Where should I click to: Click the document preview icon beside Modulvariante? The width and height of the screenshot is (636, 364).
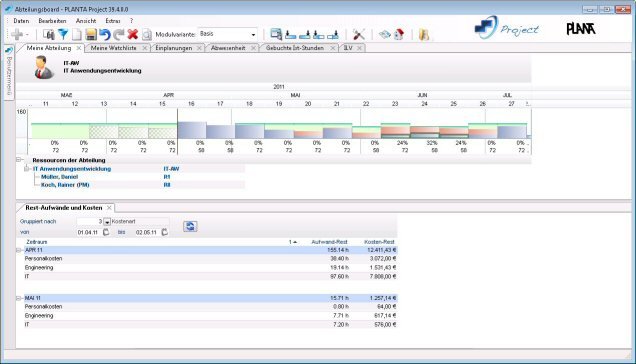tap(146, 34)
